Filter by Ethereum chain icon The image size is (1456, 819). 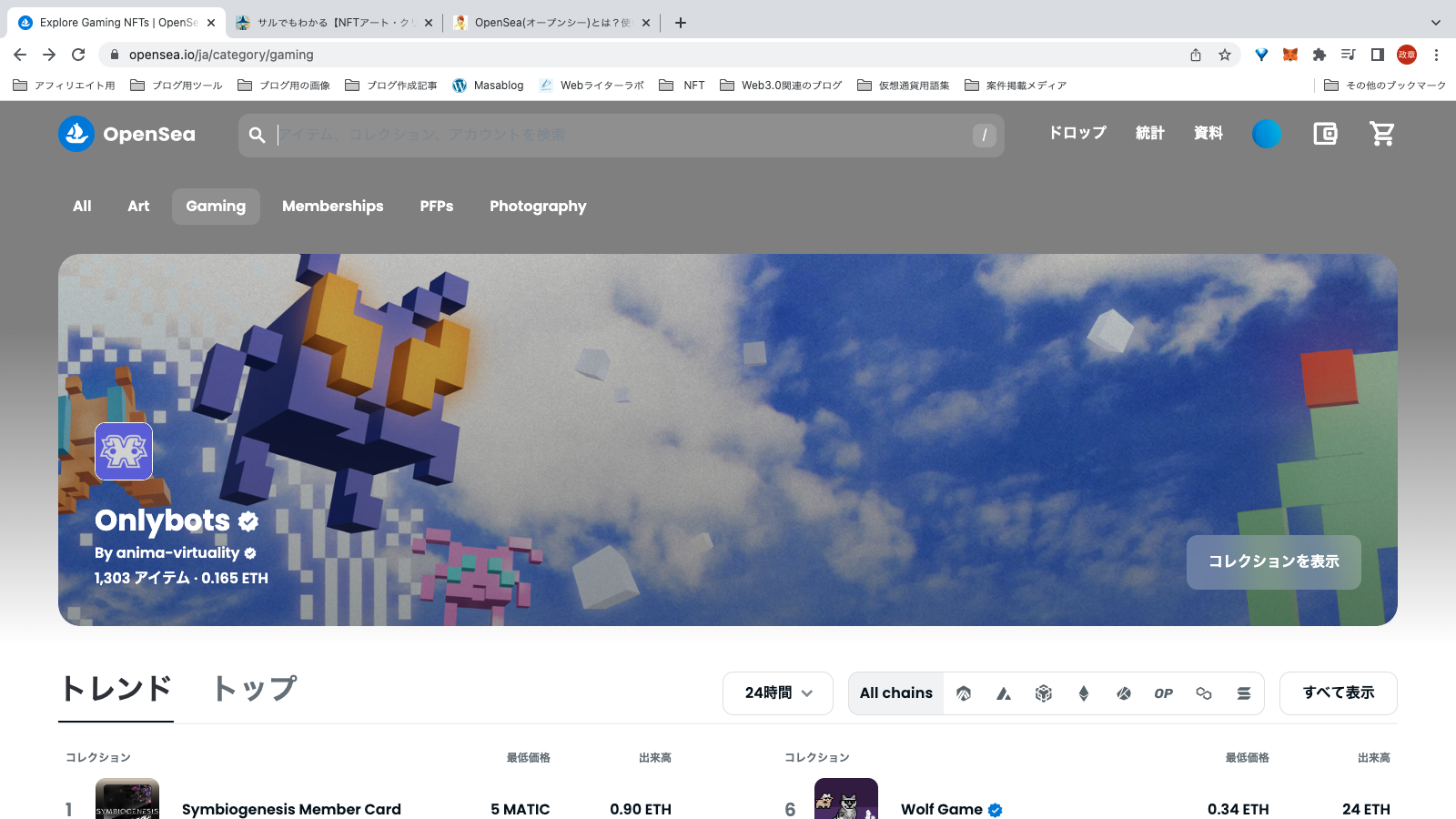pos(1083,693)
